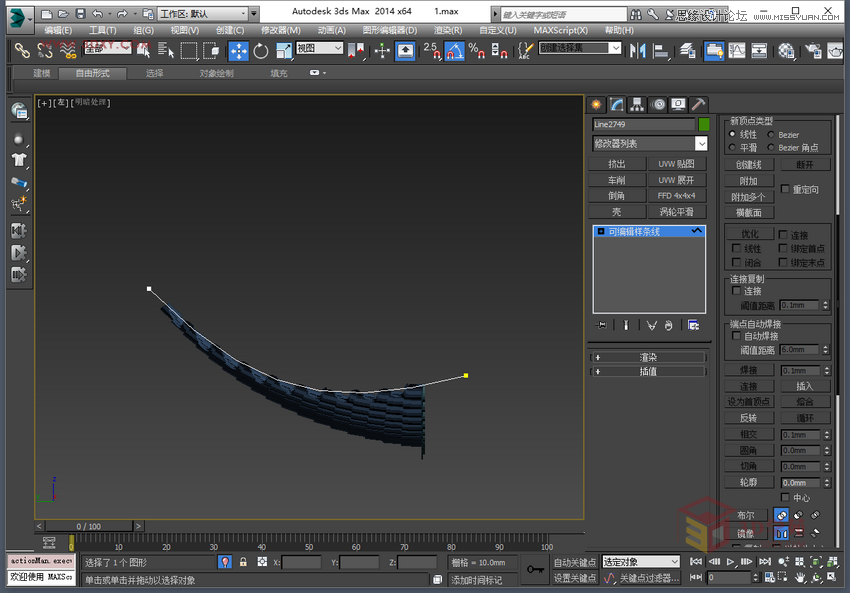Enable the 自动焊接 checkbox

coord(737,335)
